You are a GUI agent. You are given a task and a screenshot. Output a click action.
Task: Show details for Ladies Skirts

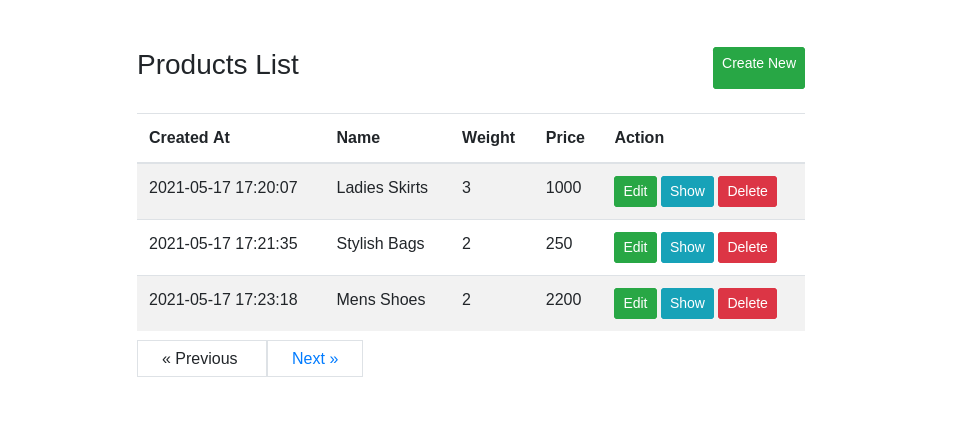[687, 191]
